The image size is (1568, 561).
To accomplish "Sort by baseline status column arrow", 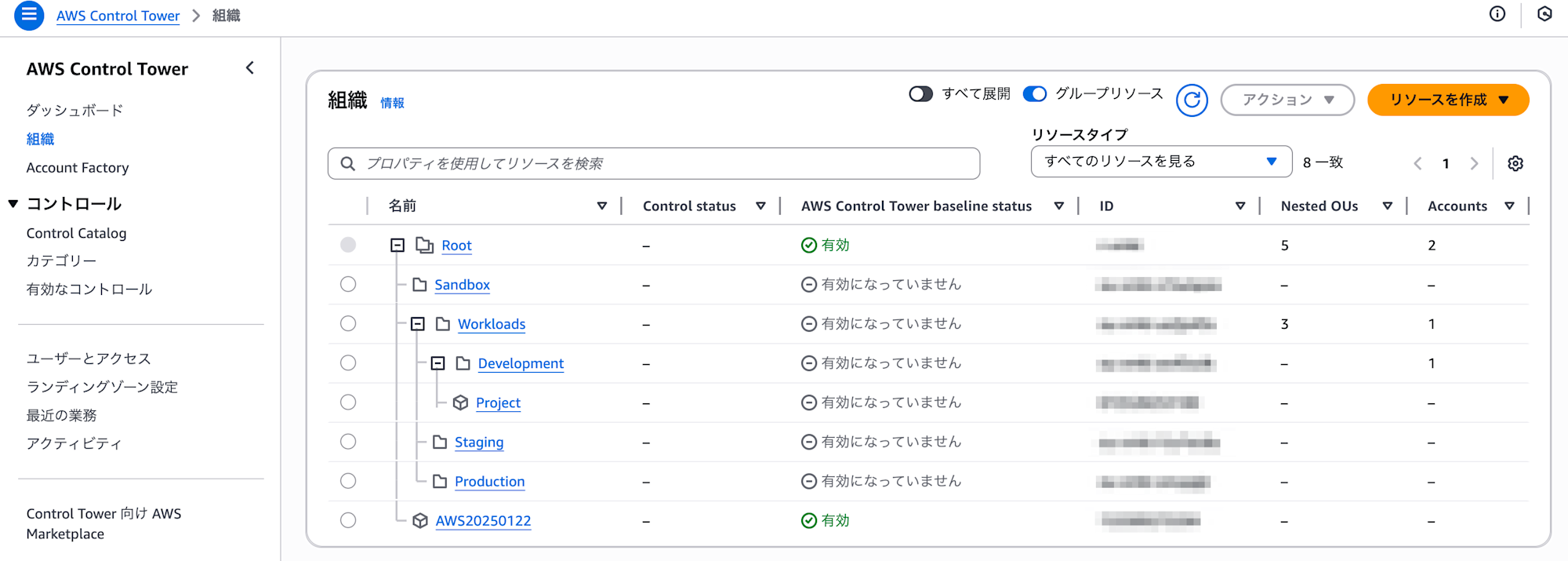I will (1058, 206).
